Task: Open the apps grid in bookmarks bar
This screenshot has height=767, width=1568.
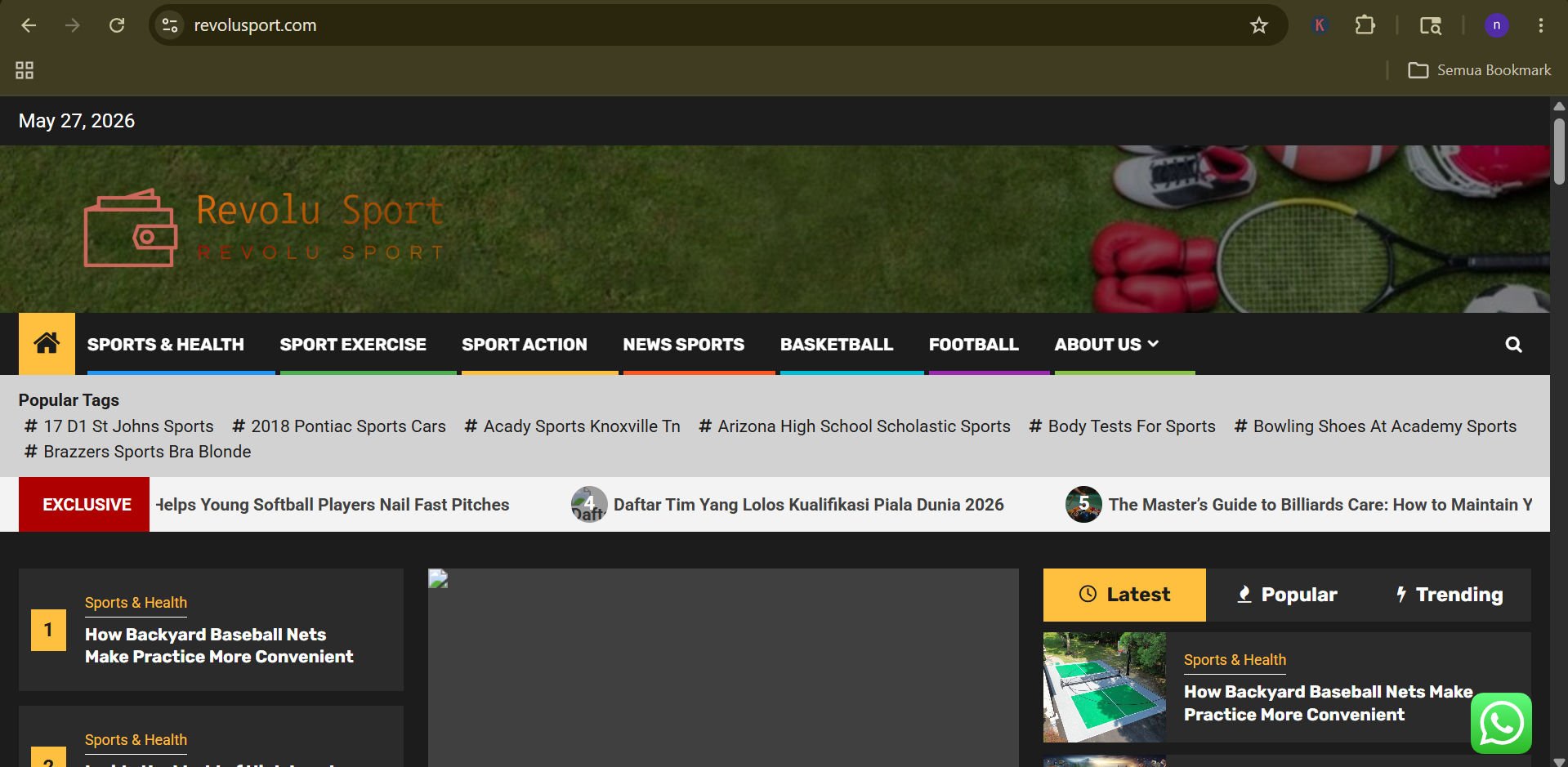Action: (x=25, y=70)
